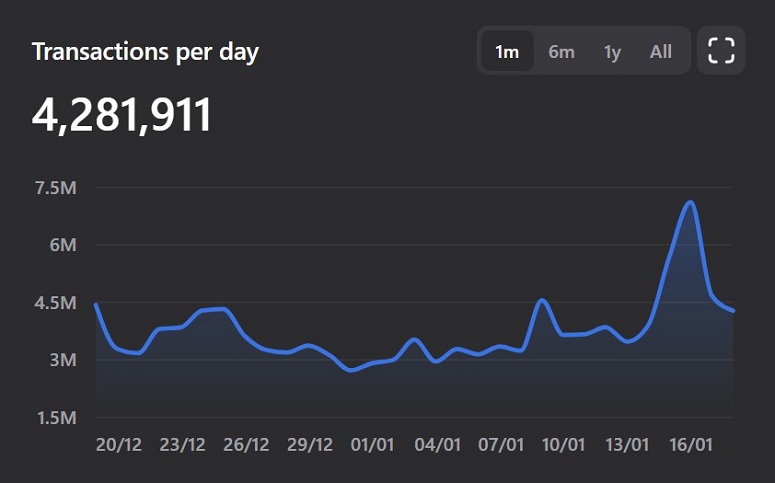Screen dimensions: 775x483
Task: Click the 01/01 date label
Action: point(373,445)
